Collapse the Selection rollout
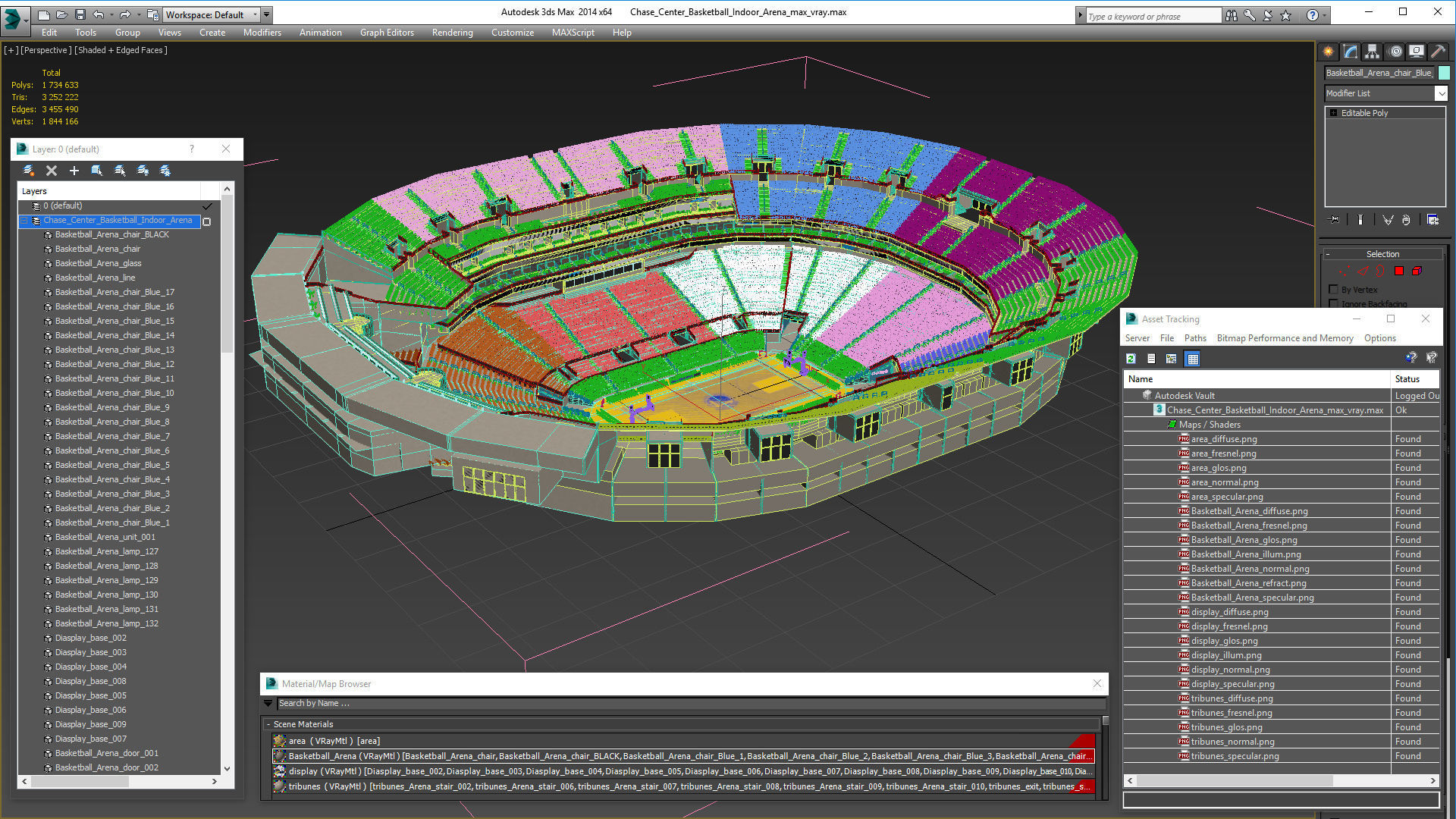 pyautogui.click(x=1382, y=254)
